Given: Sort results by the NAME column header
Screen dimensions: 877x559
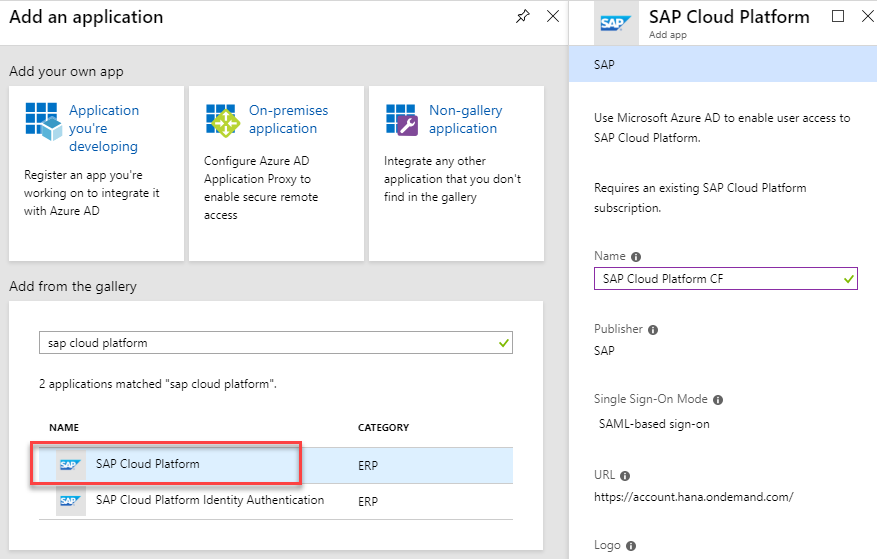Looking at the screenshot, I should 64,427.
